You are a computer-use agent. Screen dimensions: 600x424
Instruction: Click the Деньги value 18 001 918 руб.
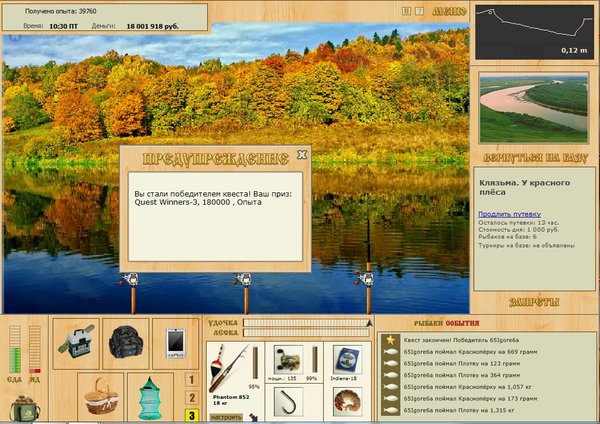[152, 26]
